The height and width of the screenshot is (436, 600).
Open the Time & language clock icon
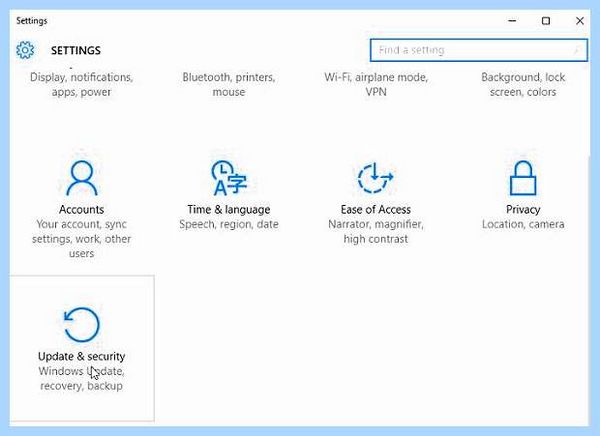[229, 178]
